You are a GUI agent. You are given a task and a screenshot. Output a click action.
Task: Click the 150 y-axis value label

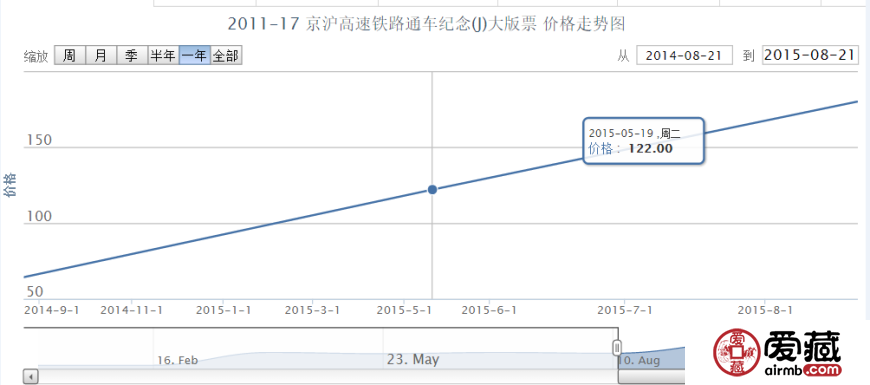[x=39, y=140]
